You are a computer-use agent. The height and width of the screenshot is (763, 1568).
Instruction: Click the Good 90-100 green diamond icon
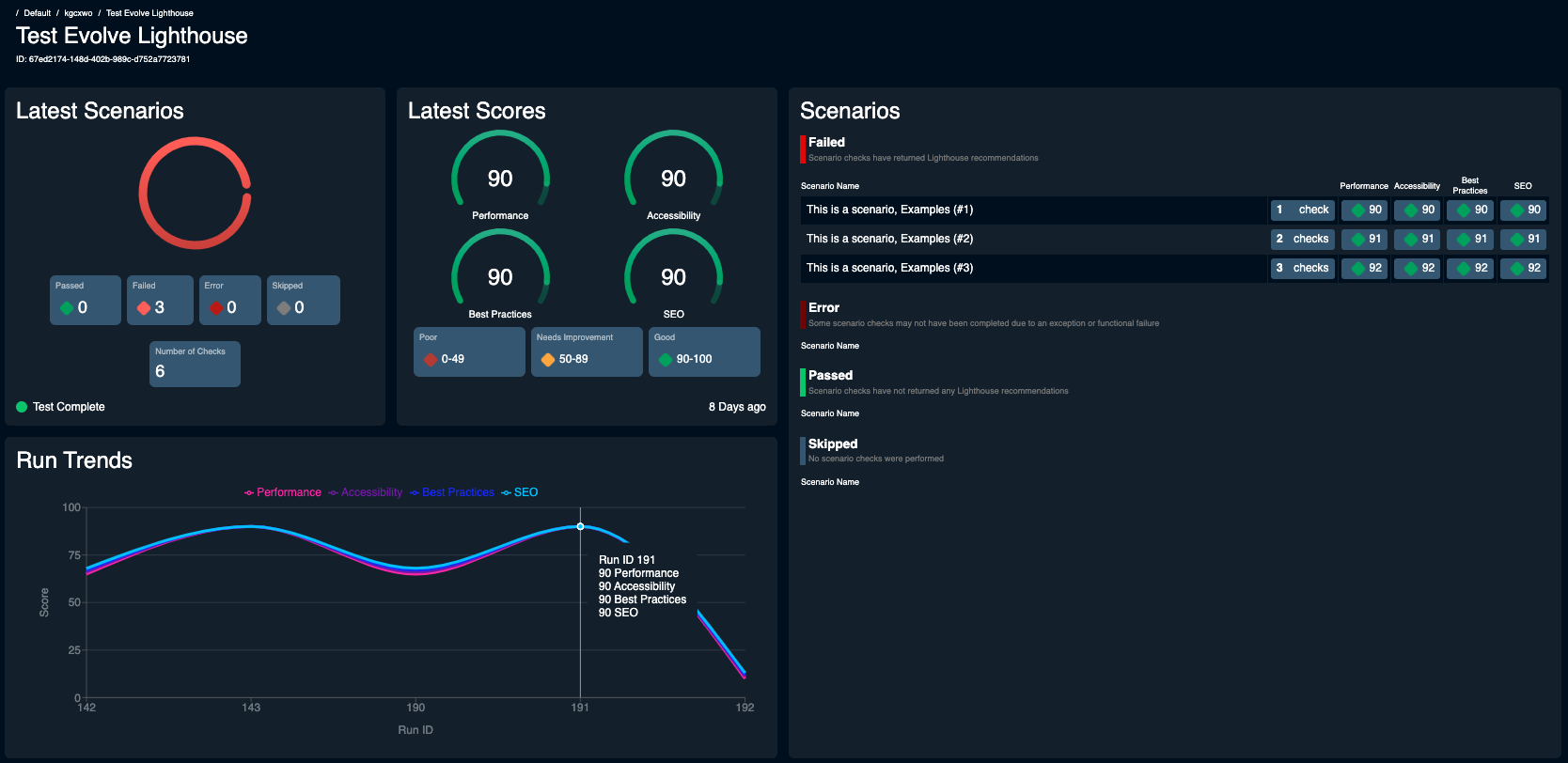tap(666, 360)
